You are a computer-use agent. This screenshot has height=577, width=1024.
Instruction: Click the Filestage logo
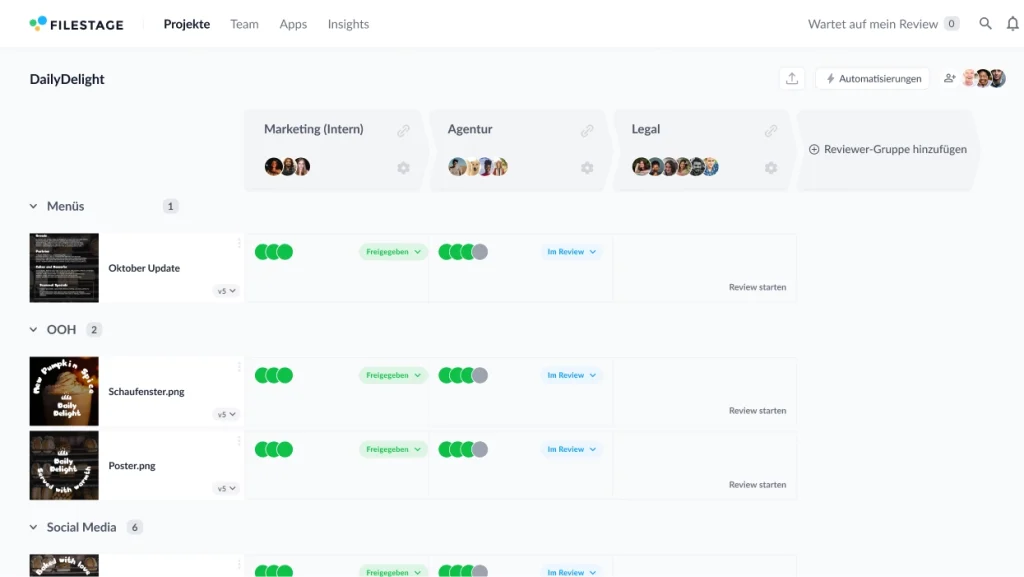tap(77, 23)
